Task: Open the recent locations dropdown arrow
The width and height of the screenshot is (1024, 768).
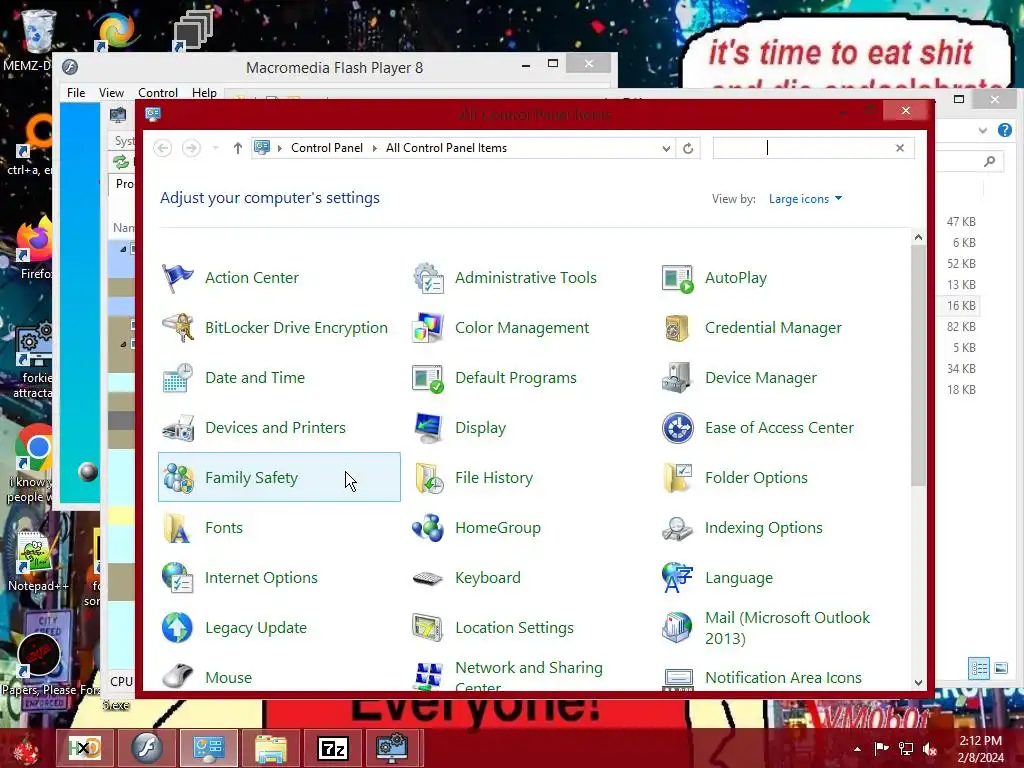Action: (216, 148)
